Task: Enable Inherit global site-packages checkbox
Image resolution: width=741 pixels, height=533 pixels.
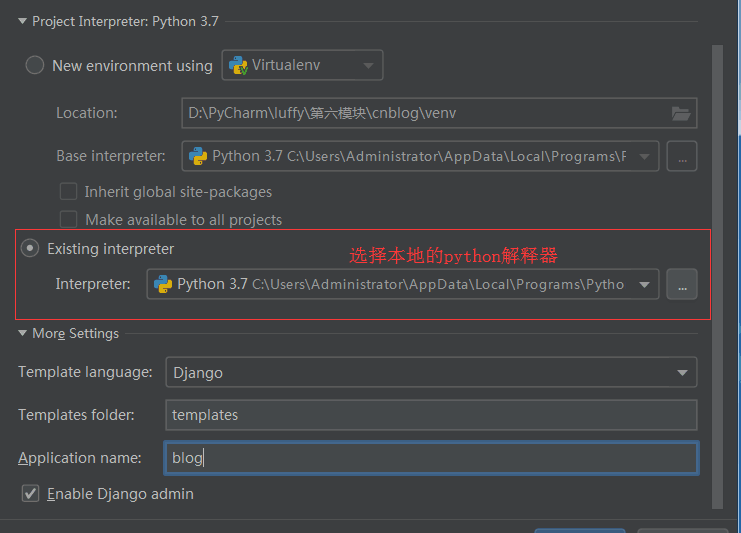Action: [x=69, y=192]
